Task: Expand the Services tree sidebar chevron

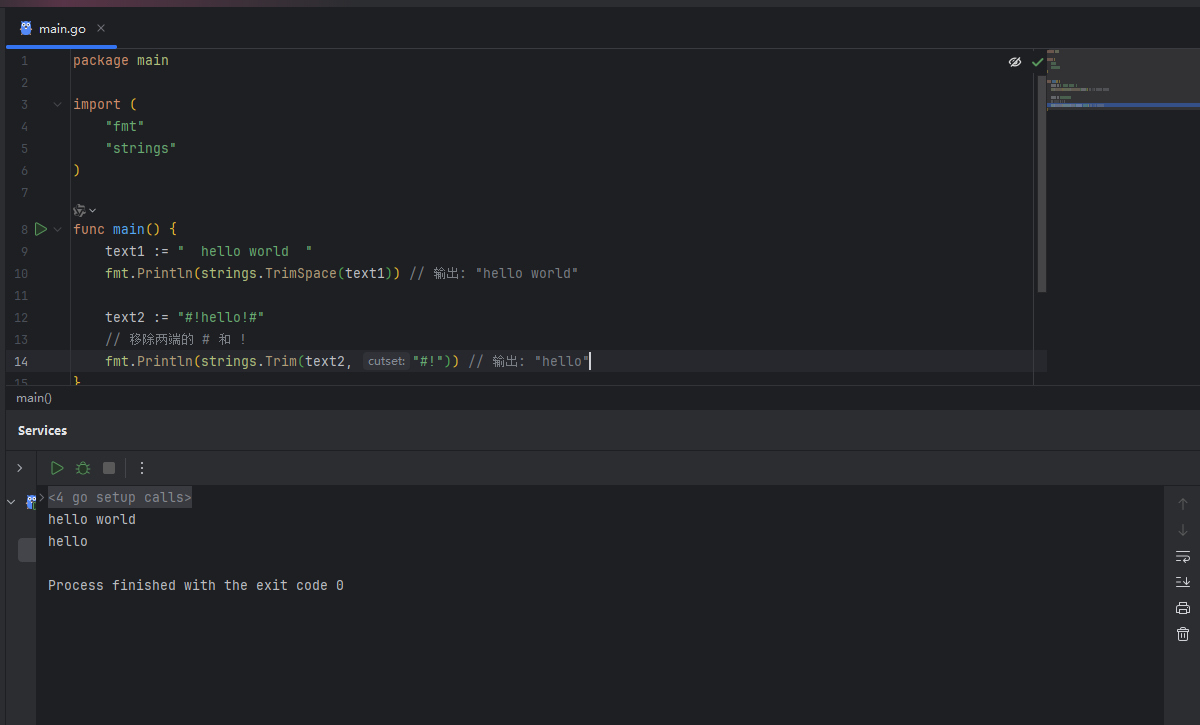Action: point(19,468)
